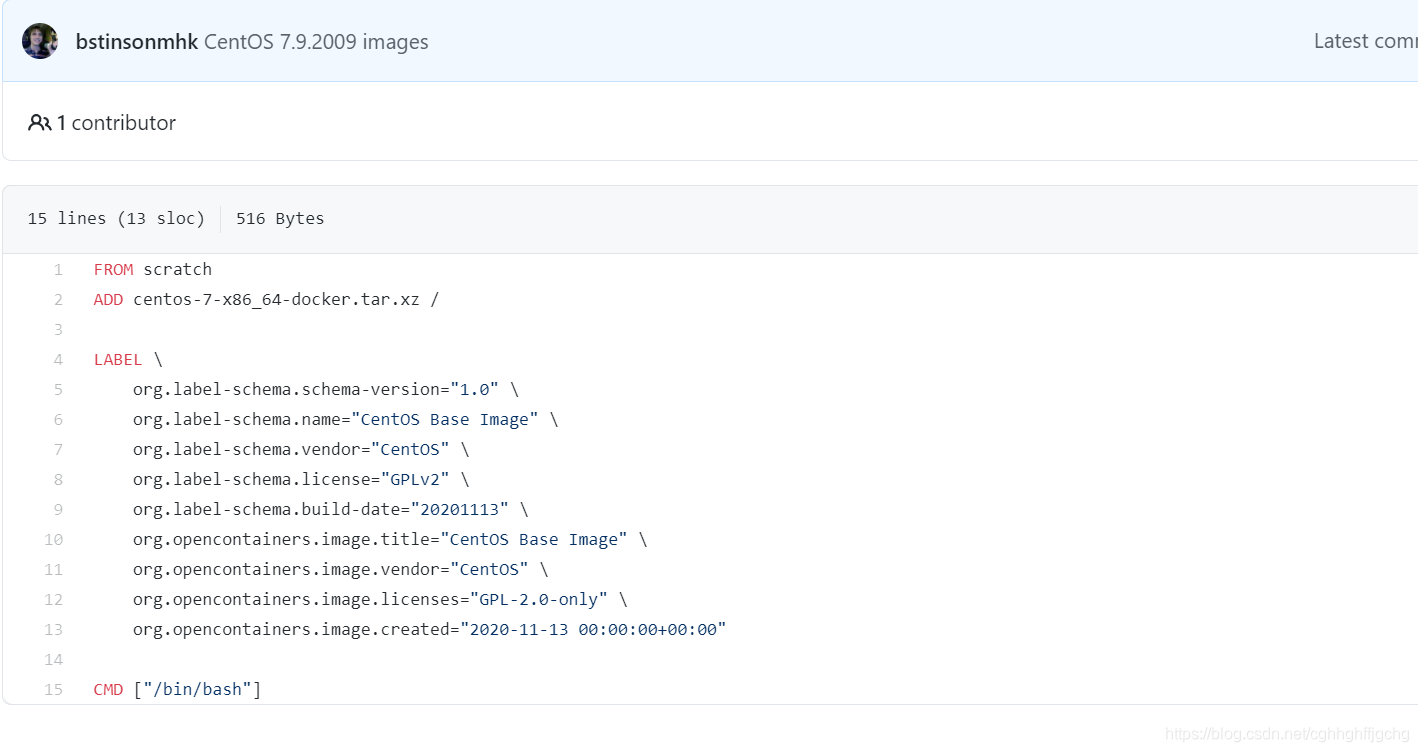Select line number 13
Image resolution: width=1418 pixels, height=752 pixels.
click(x=53, y=629)
